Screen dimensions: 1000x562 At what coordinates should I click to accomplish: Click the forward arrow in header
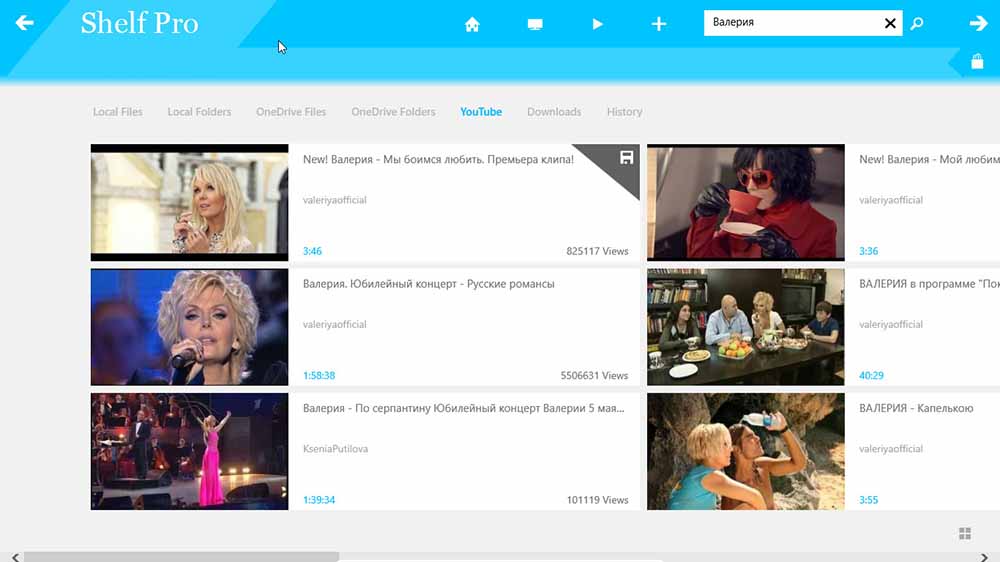click(978, 23)
